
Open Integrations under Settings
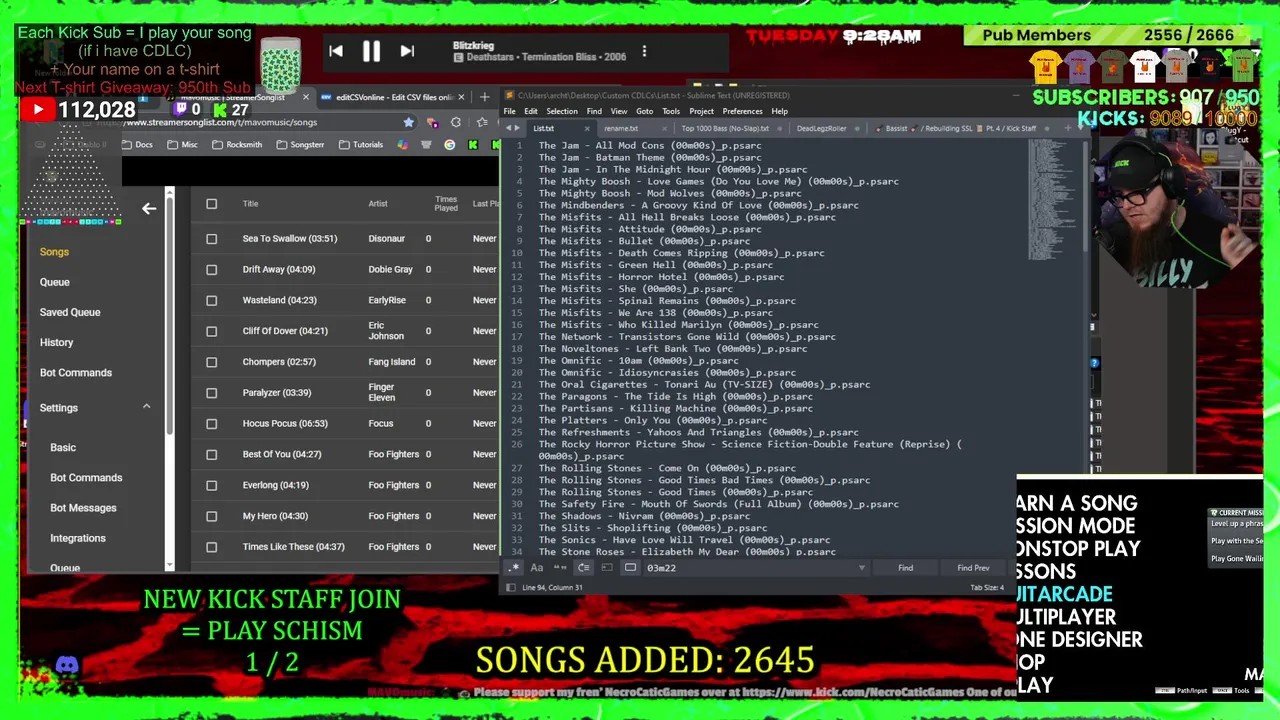(x=78, y=538)
